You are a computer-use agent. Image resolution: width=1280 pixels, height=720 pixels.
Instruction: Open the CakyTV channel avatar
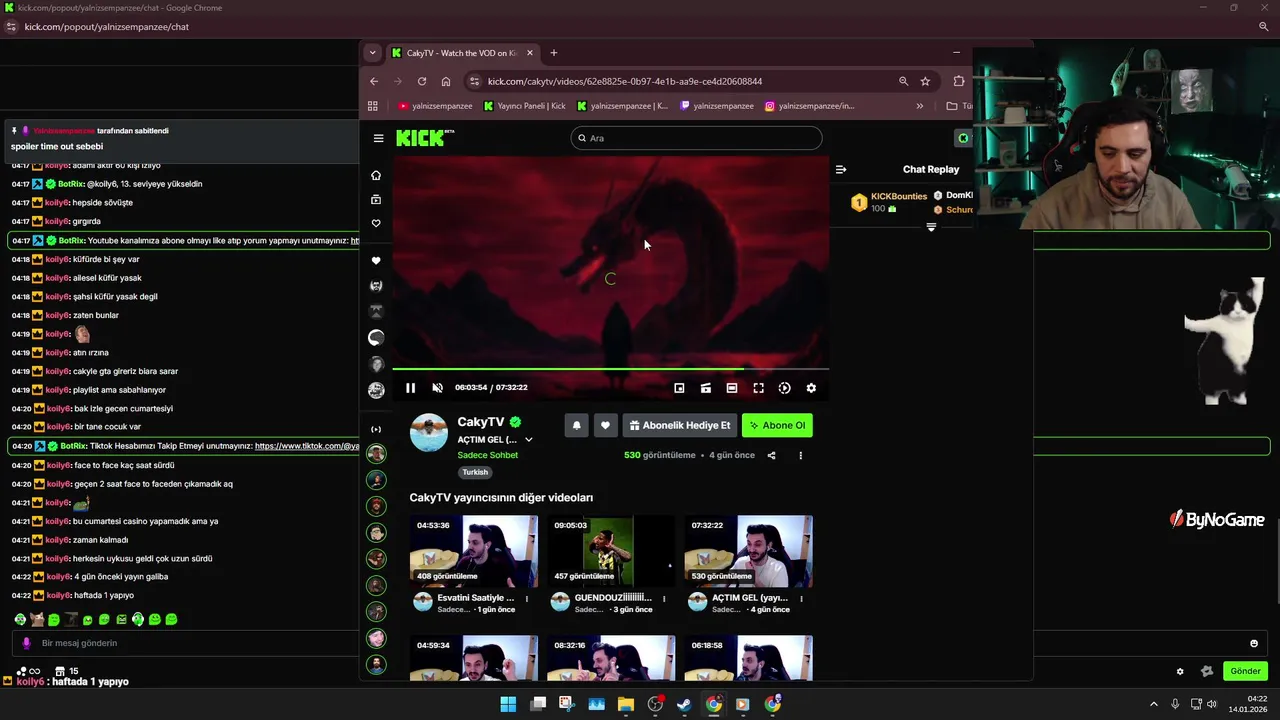coord(429,433)
